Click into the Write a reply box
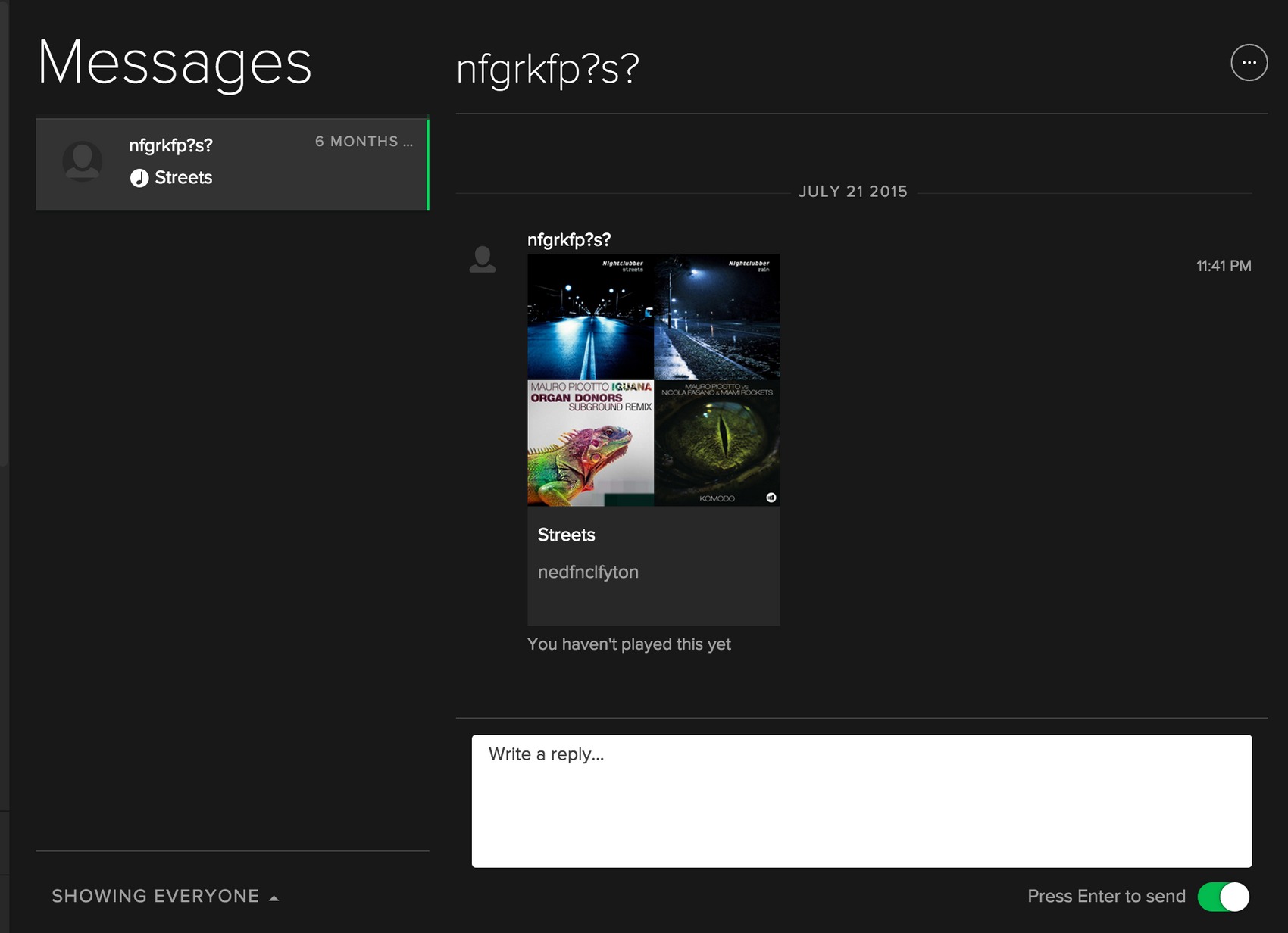This screenshot has height=933, width=1288. click(861, 800)
